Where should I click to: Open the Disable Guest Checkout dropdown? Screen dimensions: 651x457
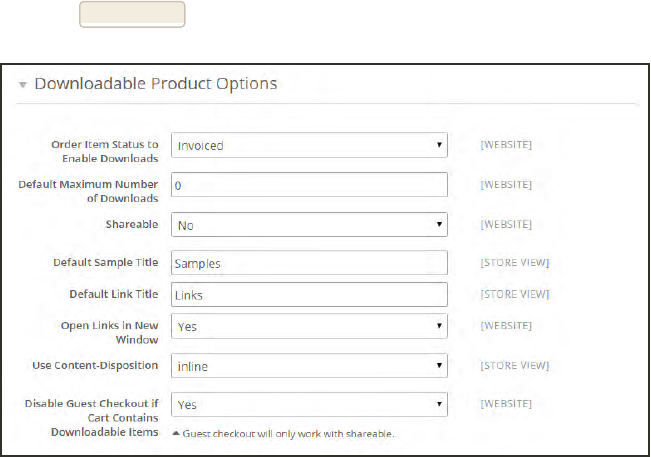(x=308, y=405)
